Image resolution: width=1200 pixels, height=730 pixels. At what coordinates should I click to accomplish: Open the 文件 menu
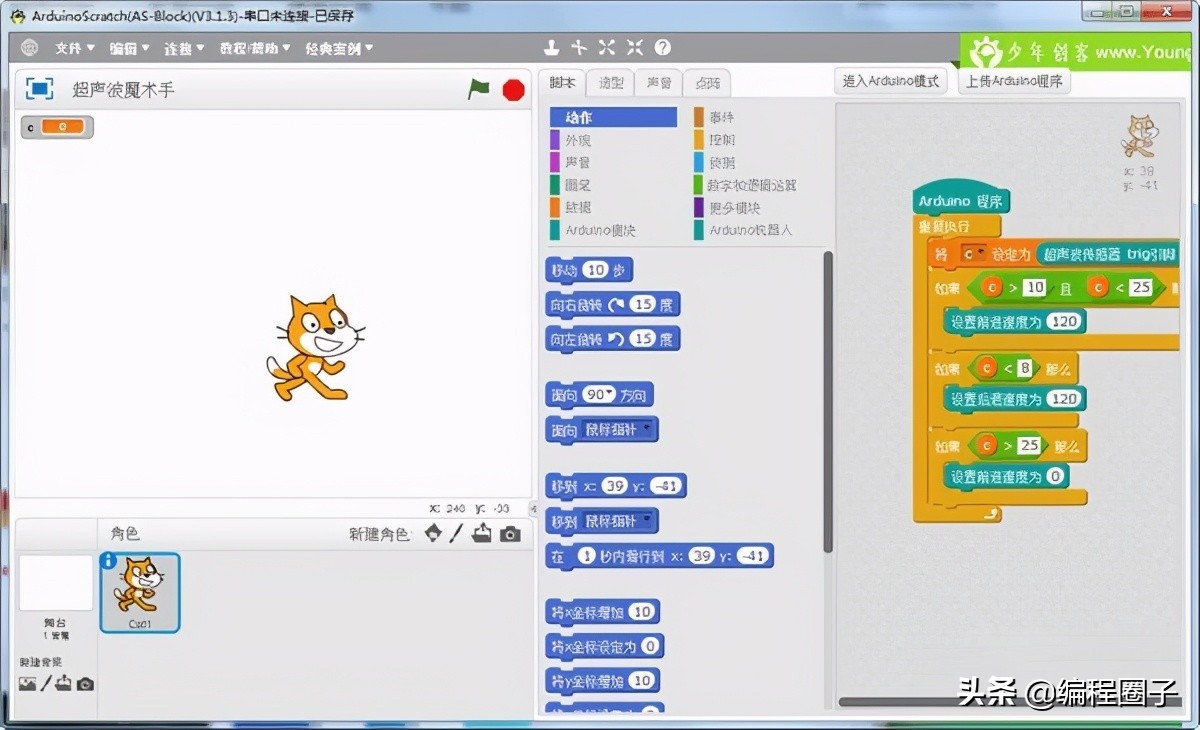coord(75,48)
